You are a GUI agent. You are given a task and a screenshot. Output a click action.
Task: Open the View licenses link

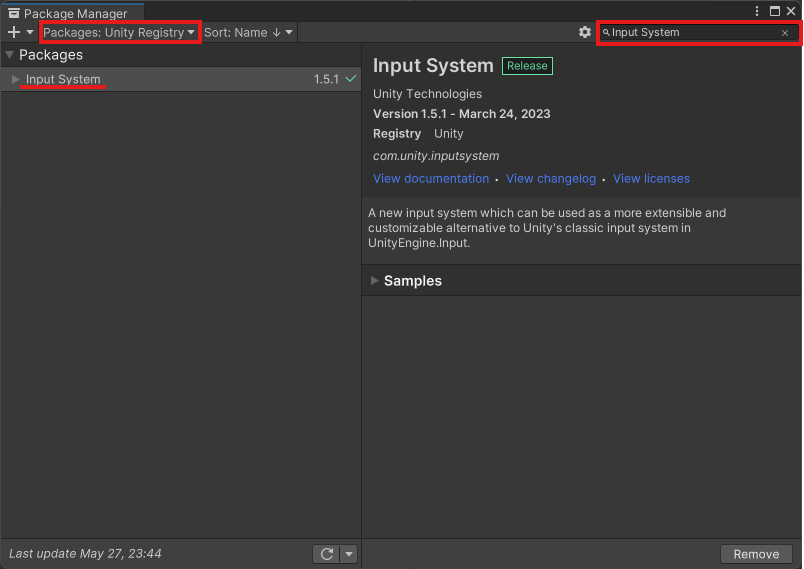click(x=651, y=178)
